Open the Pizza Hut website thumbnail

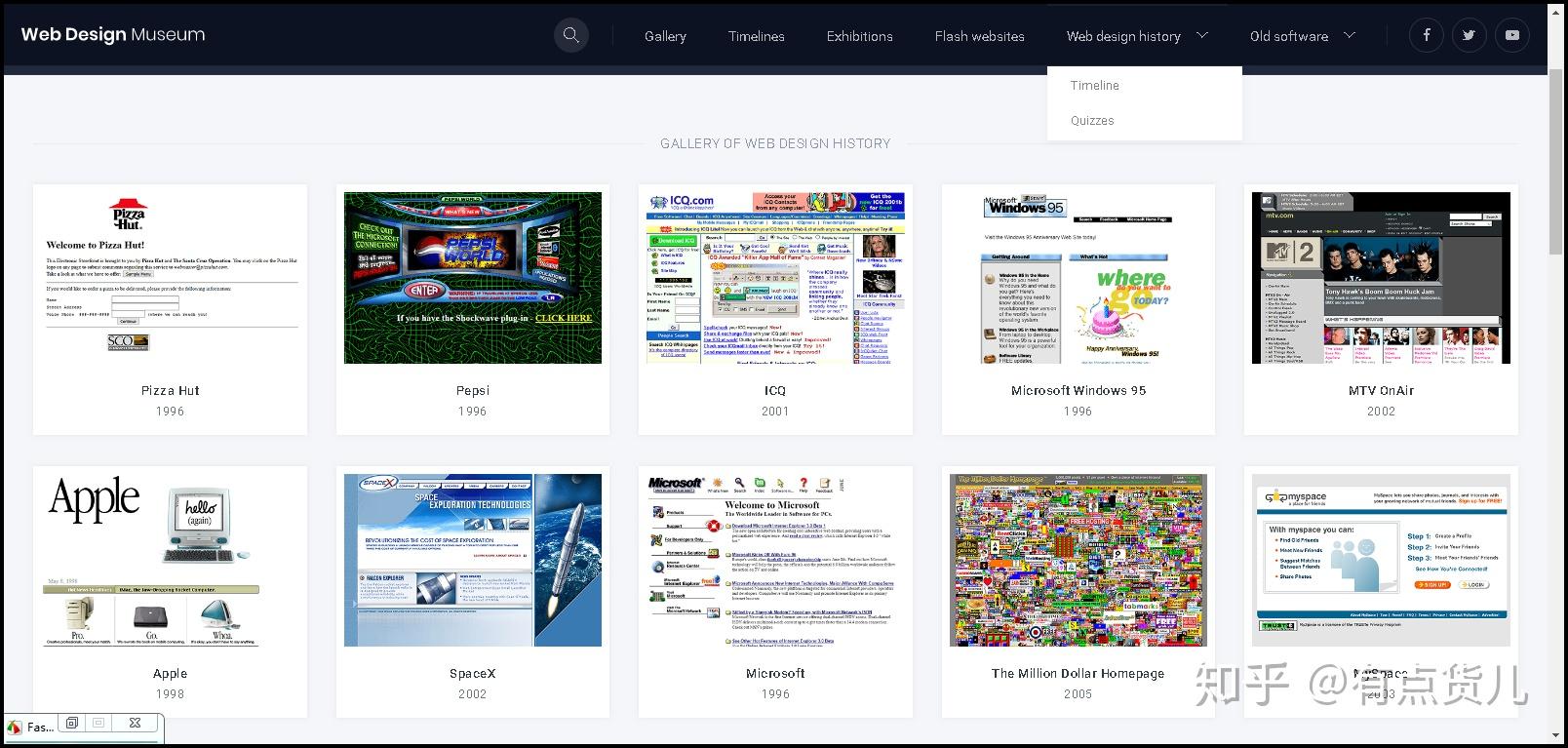[x=171, y=278]
